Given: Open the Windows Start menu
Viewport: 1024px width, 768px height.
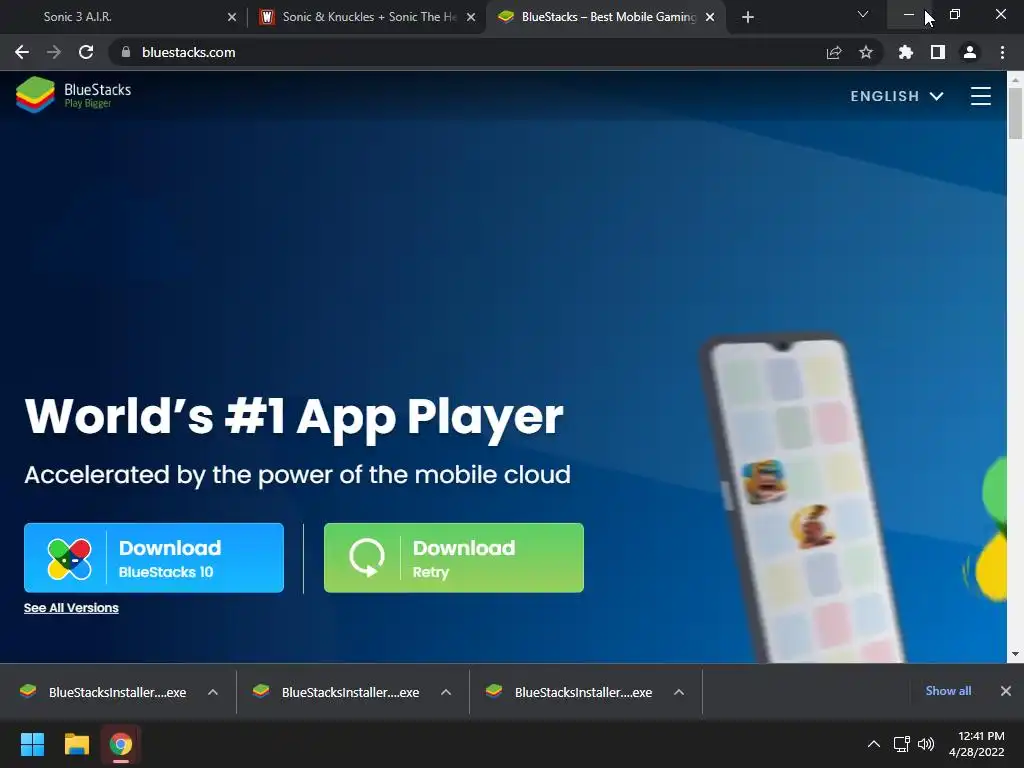Looking at the screenshot, I should [x=33, y=744].
